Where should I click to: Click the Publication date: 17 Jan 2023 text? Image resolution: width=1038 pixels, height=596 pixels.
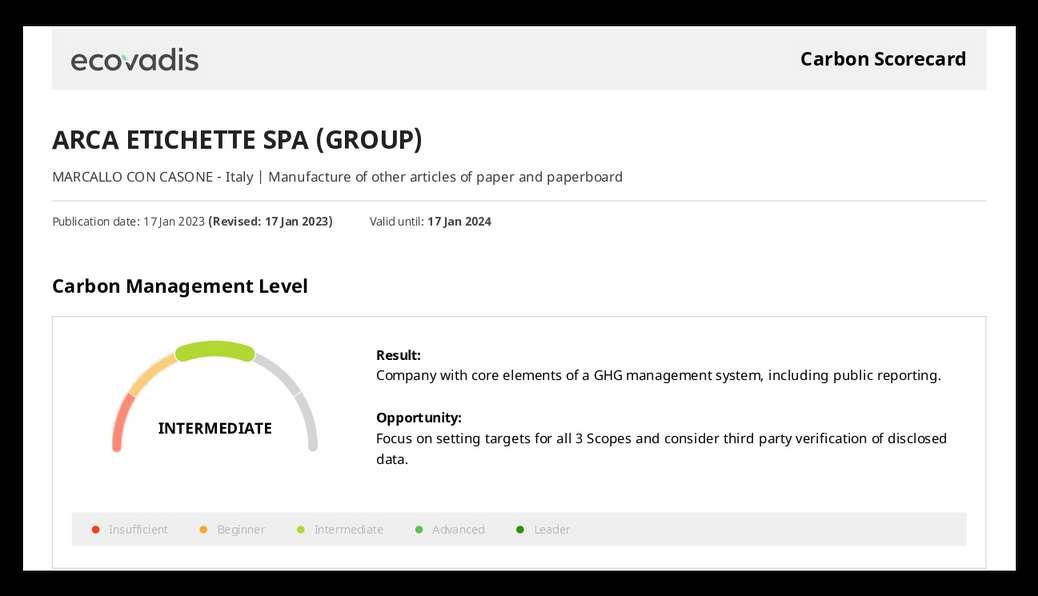pyautogui.click(x=128, y=221)
